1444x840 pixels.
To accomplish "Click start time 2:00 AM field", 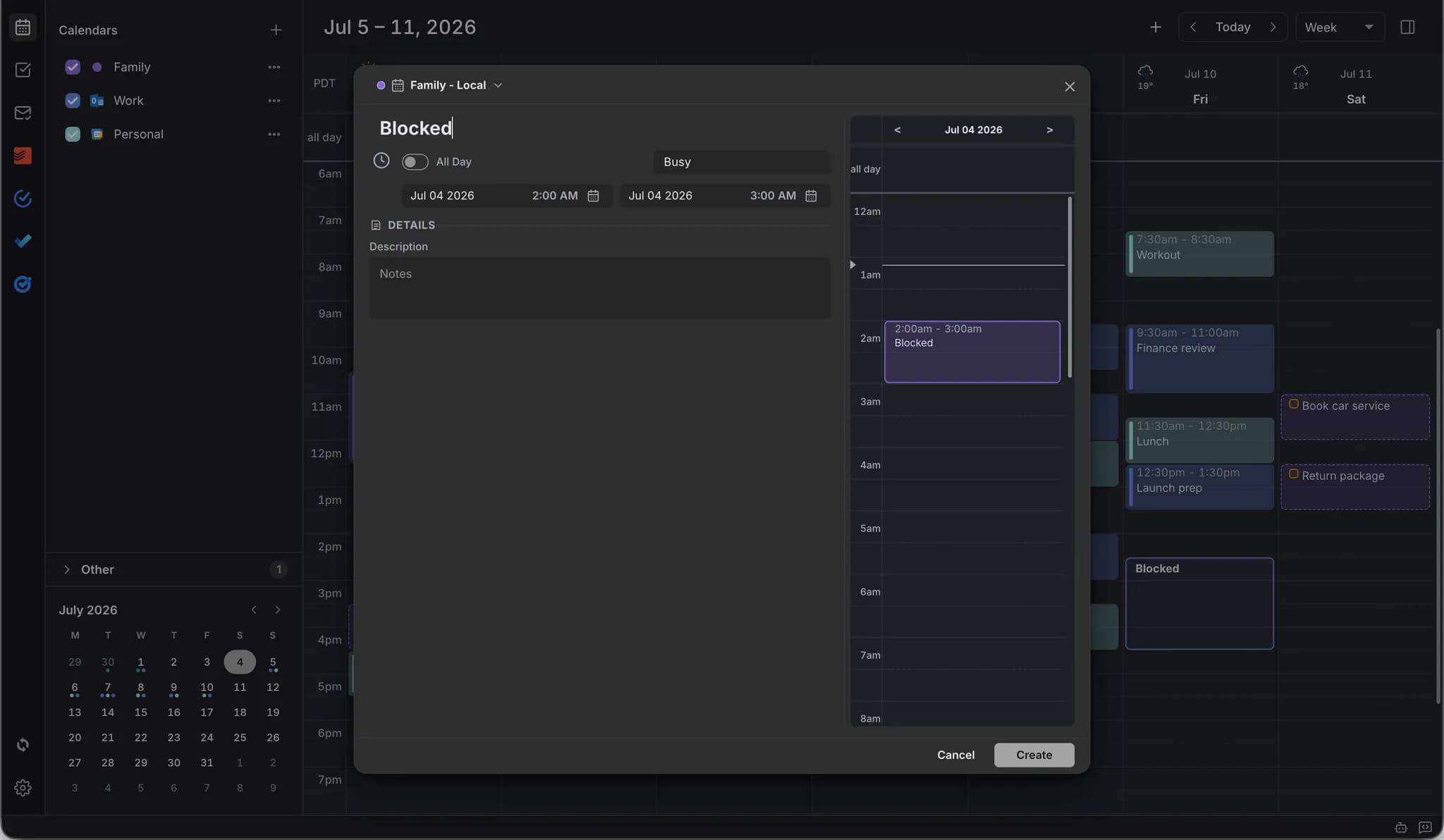I will click(554, 196).
